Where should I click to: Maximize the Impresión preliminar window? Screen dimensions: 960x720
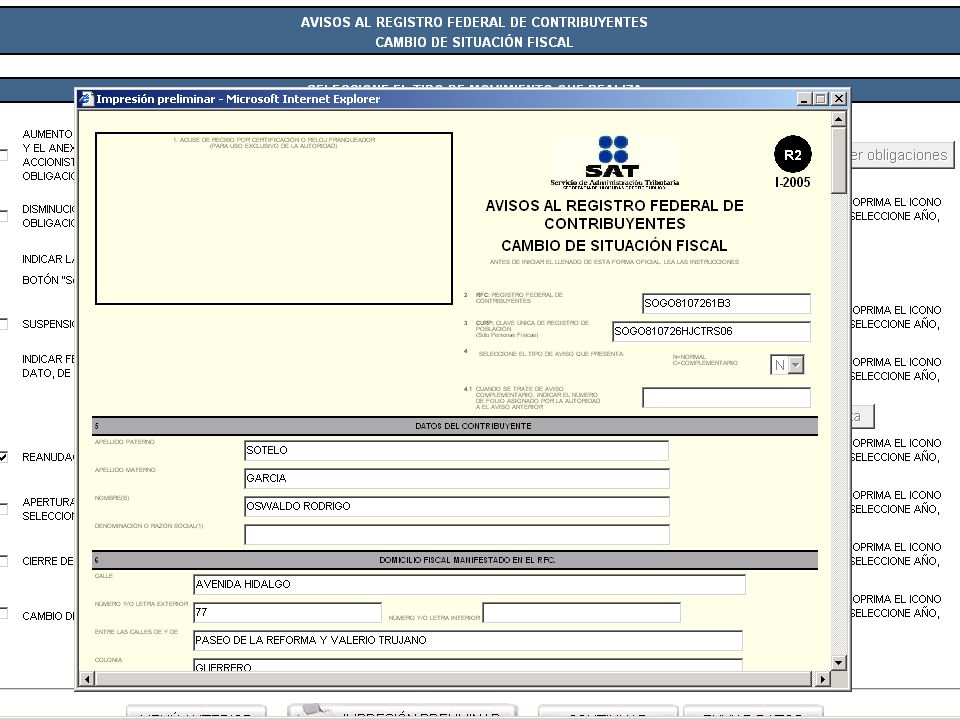(822, 99)
